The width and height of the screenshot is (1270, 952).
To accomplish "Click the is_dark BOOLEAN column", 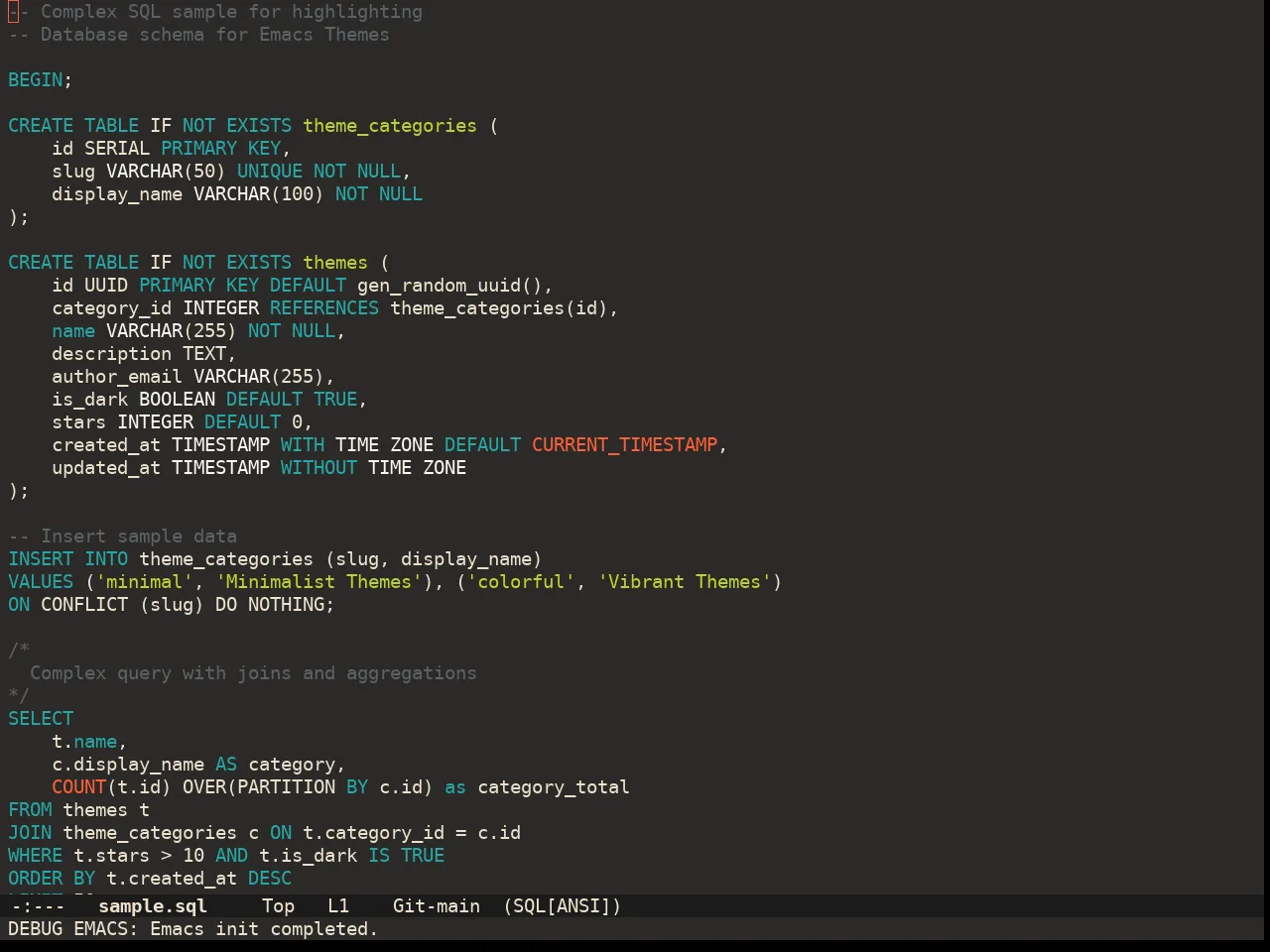I will coord(134,400).
